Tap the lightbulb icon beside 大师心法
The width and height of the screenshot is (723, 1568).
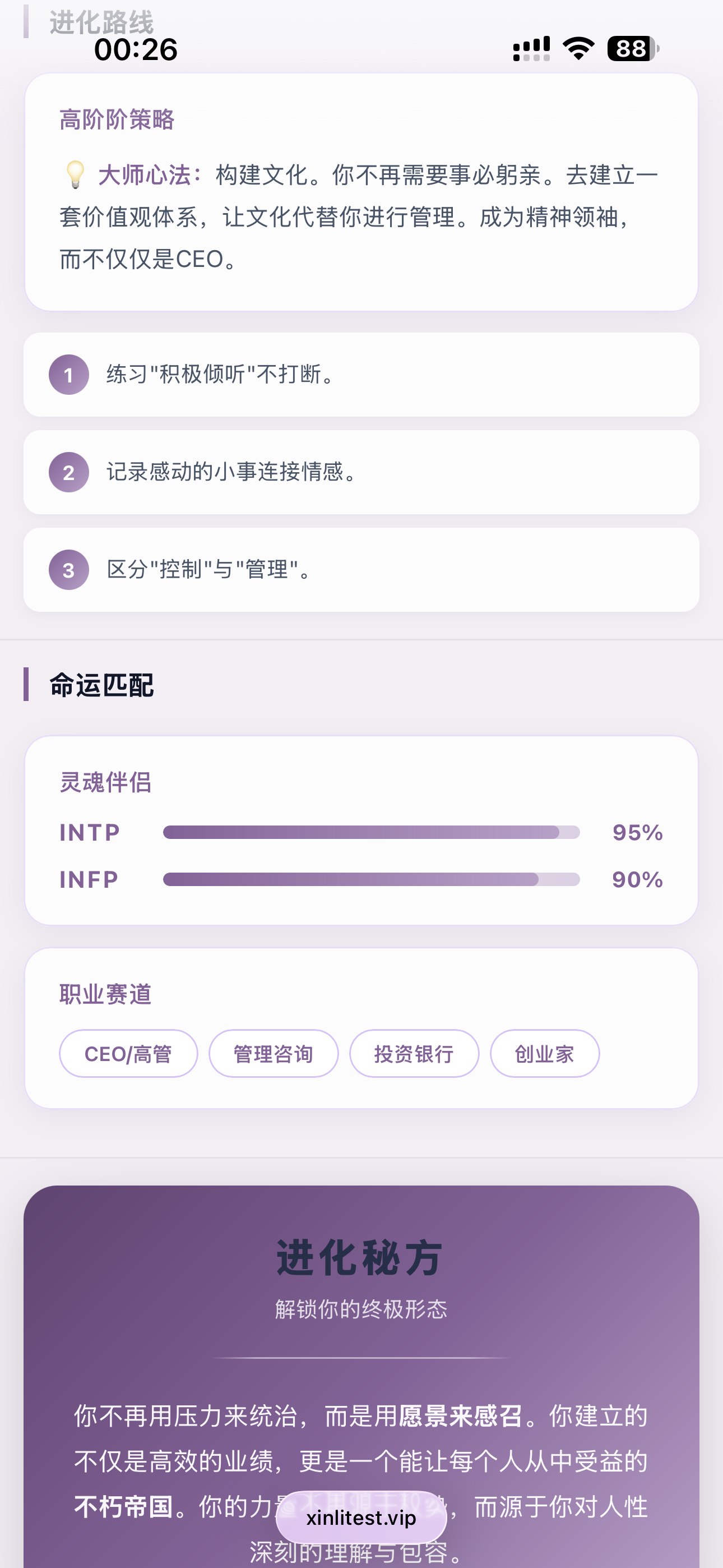click(75, 175)
